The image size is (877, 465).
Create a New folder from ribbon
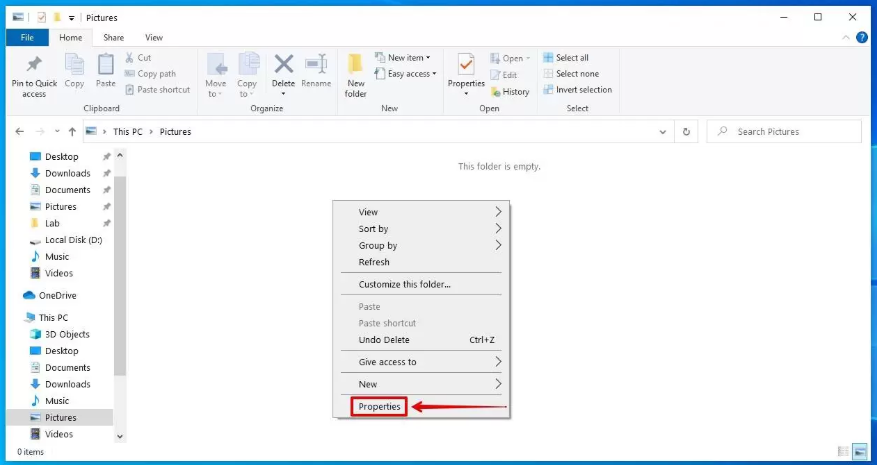click(356, 75)
